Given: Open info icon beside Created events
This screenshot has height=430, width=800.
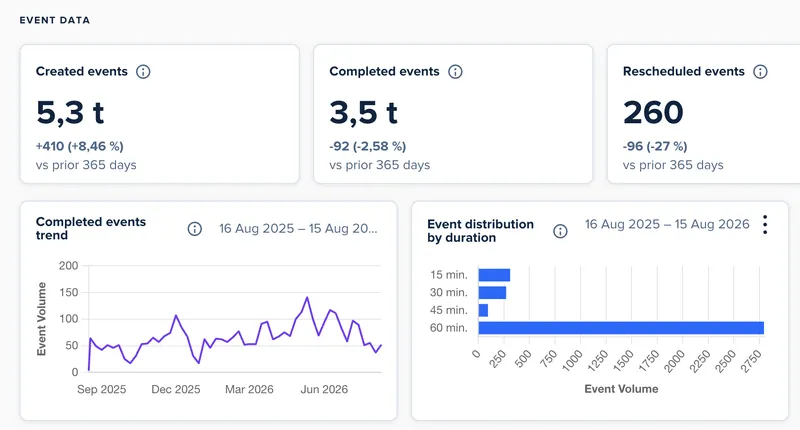Looking at the screenshot, I should point(143,71).
